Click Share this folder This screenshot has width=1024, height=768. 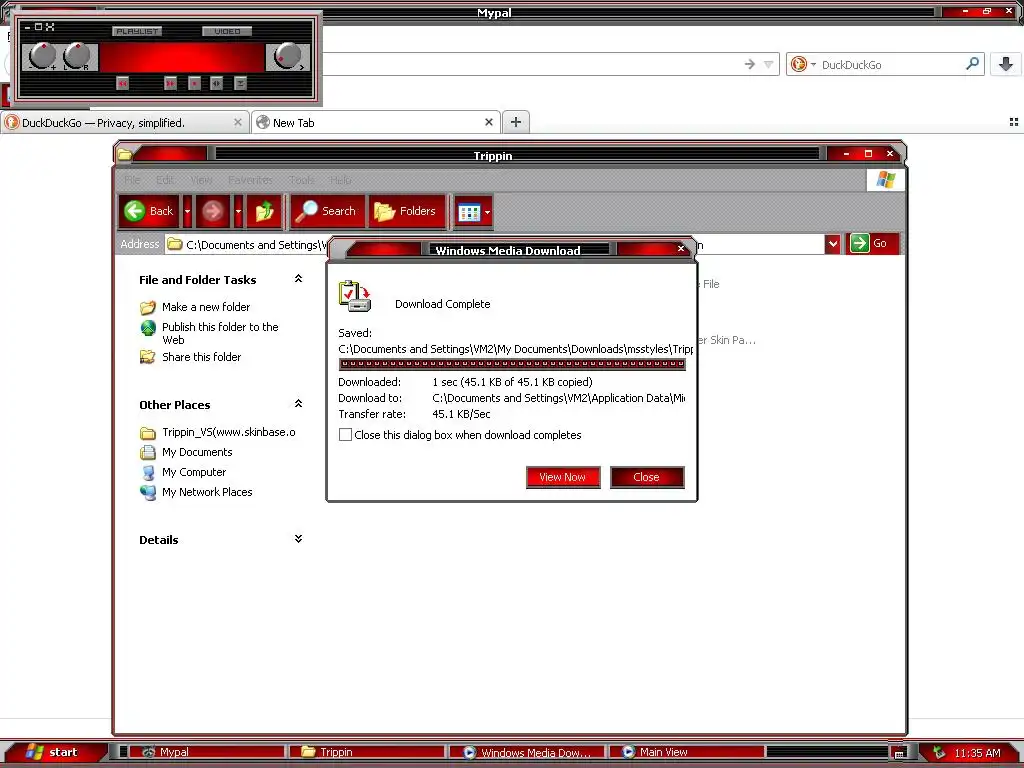[x=201, y=357]
